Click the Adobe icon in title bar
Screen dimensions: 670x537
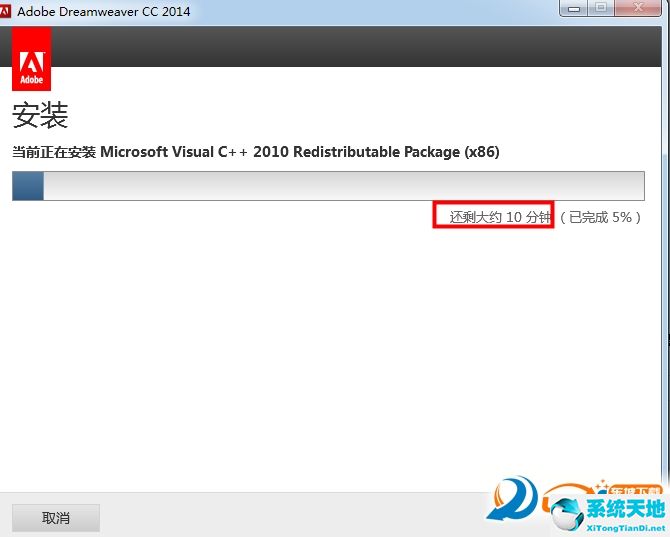[x=8, y=11]
